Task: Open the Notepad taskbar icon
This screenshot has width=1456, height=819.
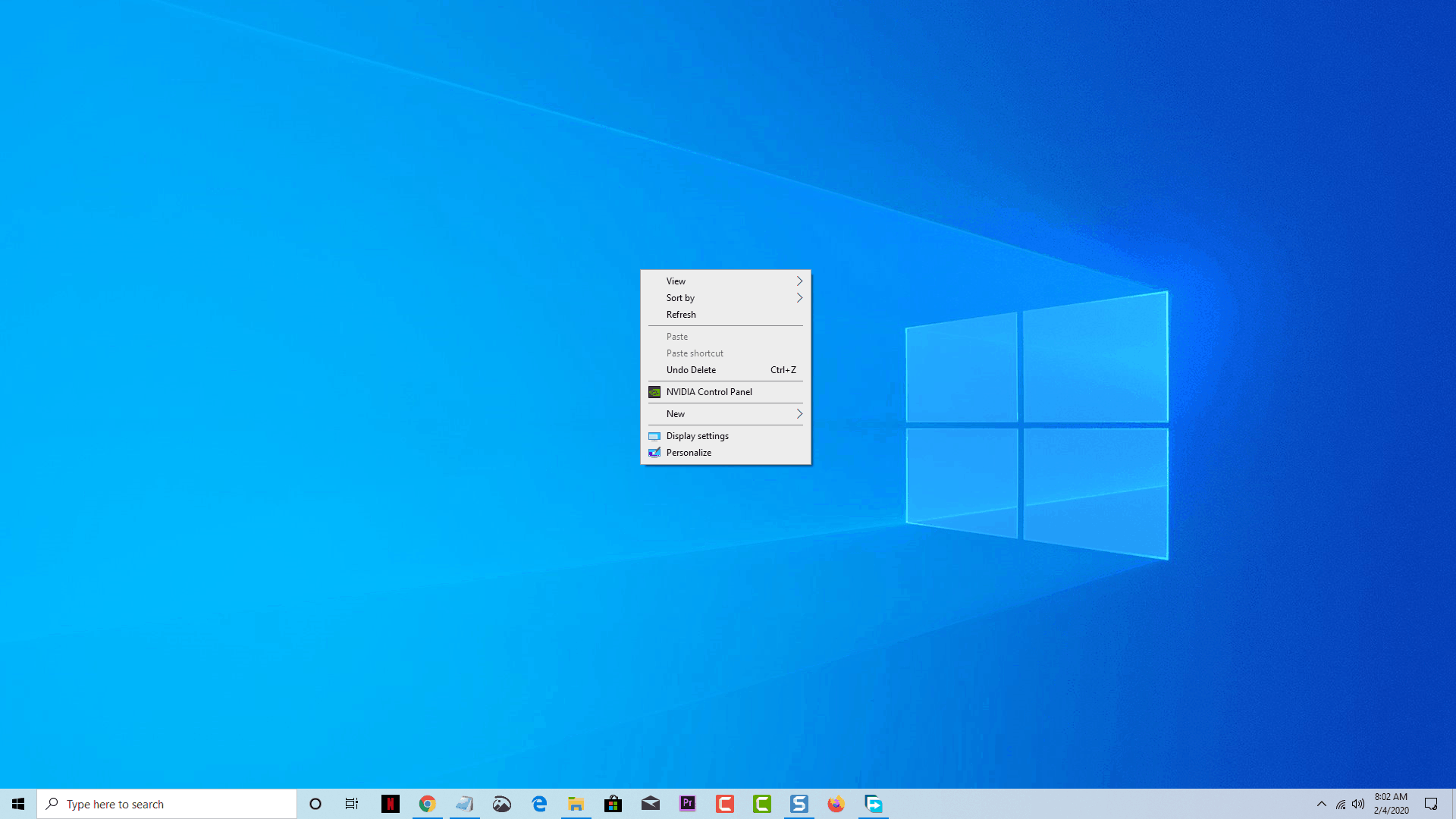Action: (x=465, y=804)
